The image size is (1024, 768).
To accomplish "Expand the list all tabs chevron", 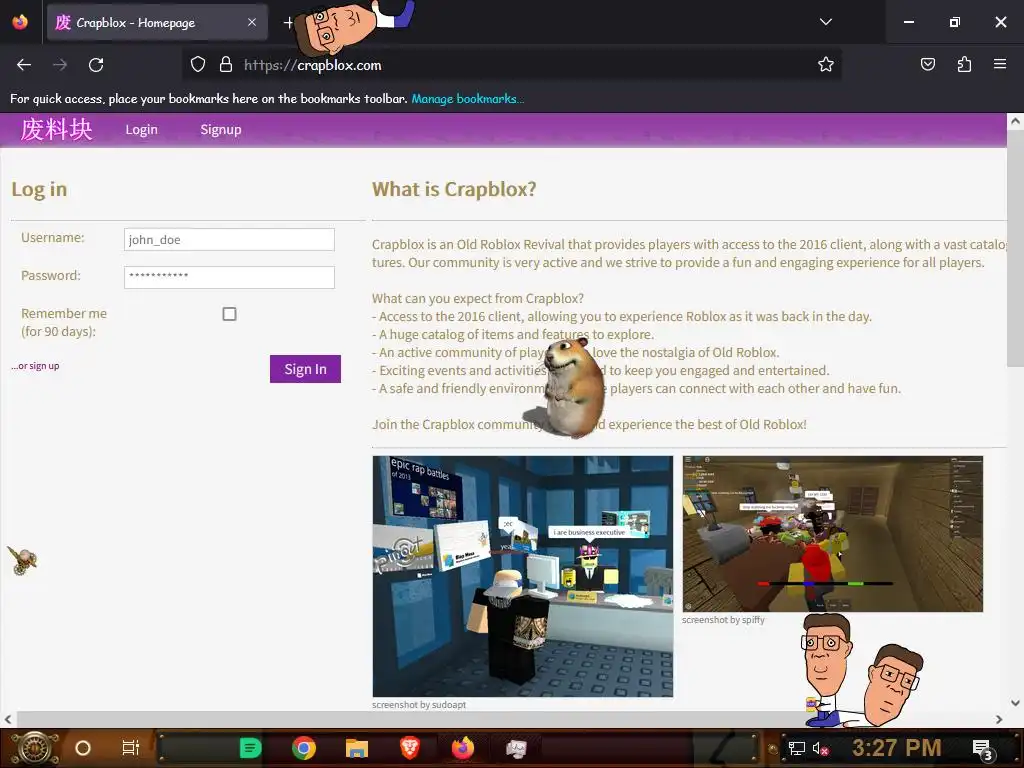I will click(x=825, y=22).
